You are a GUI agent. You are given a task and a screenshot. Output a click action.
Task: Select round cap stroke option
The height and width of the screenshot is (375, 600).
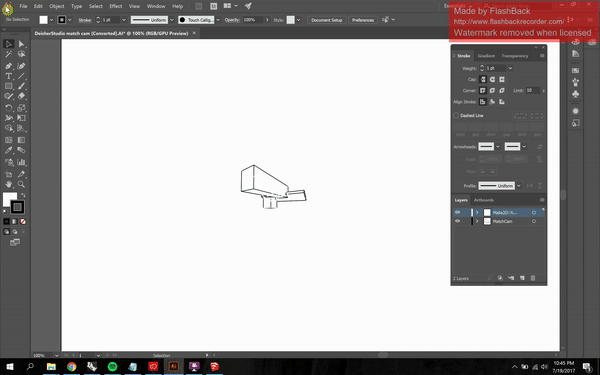click(492, 80)
